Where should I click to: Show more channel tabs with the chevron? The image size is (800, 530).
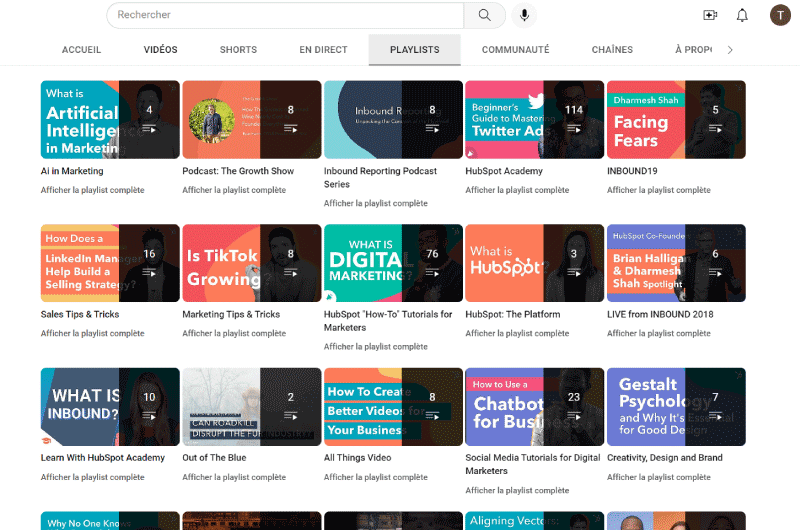pyautogui.click(x=730, y=50)
